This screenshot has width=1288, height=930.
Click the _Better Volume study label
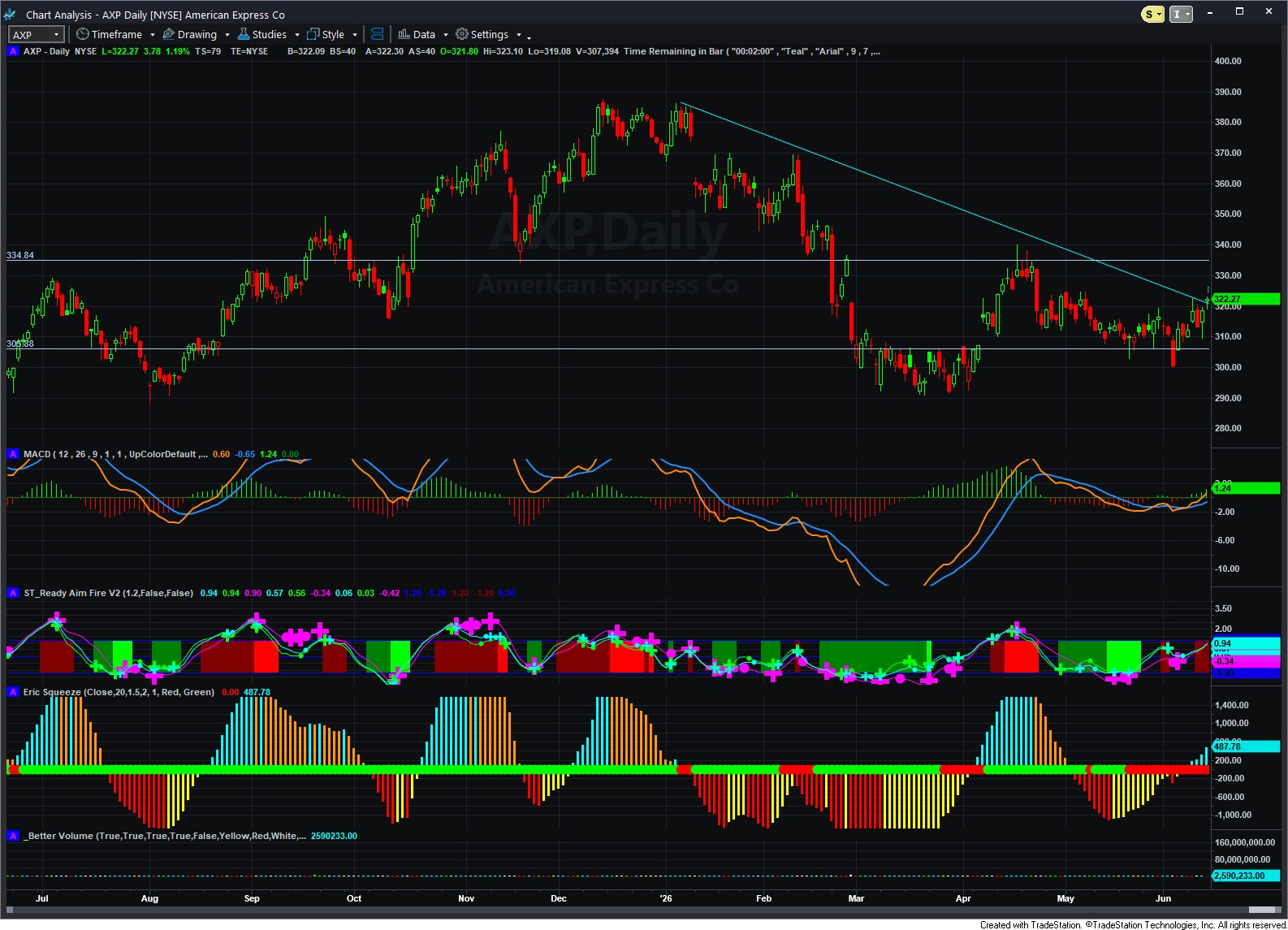pyautogui.click(x=165, y=836)
